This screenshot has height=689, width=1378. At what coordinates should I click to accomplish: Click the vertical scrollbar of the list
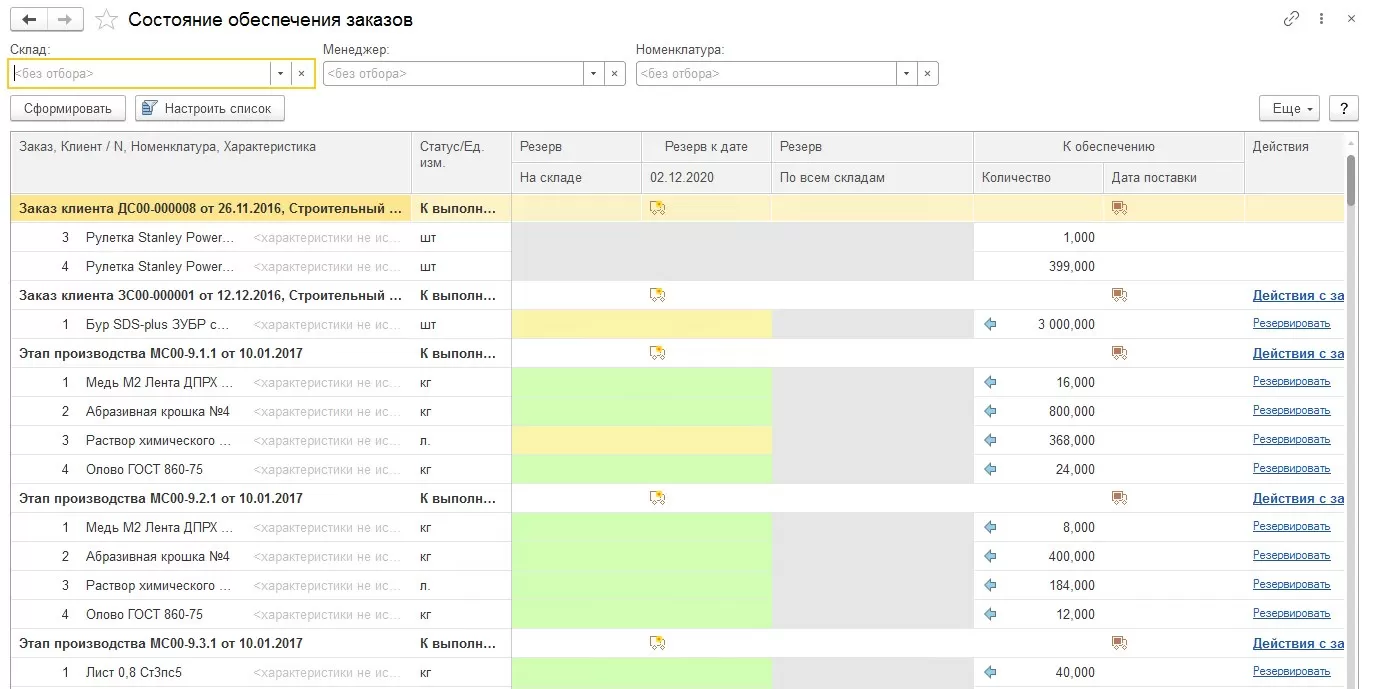click(1352, 400)
